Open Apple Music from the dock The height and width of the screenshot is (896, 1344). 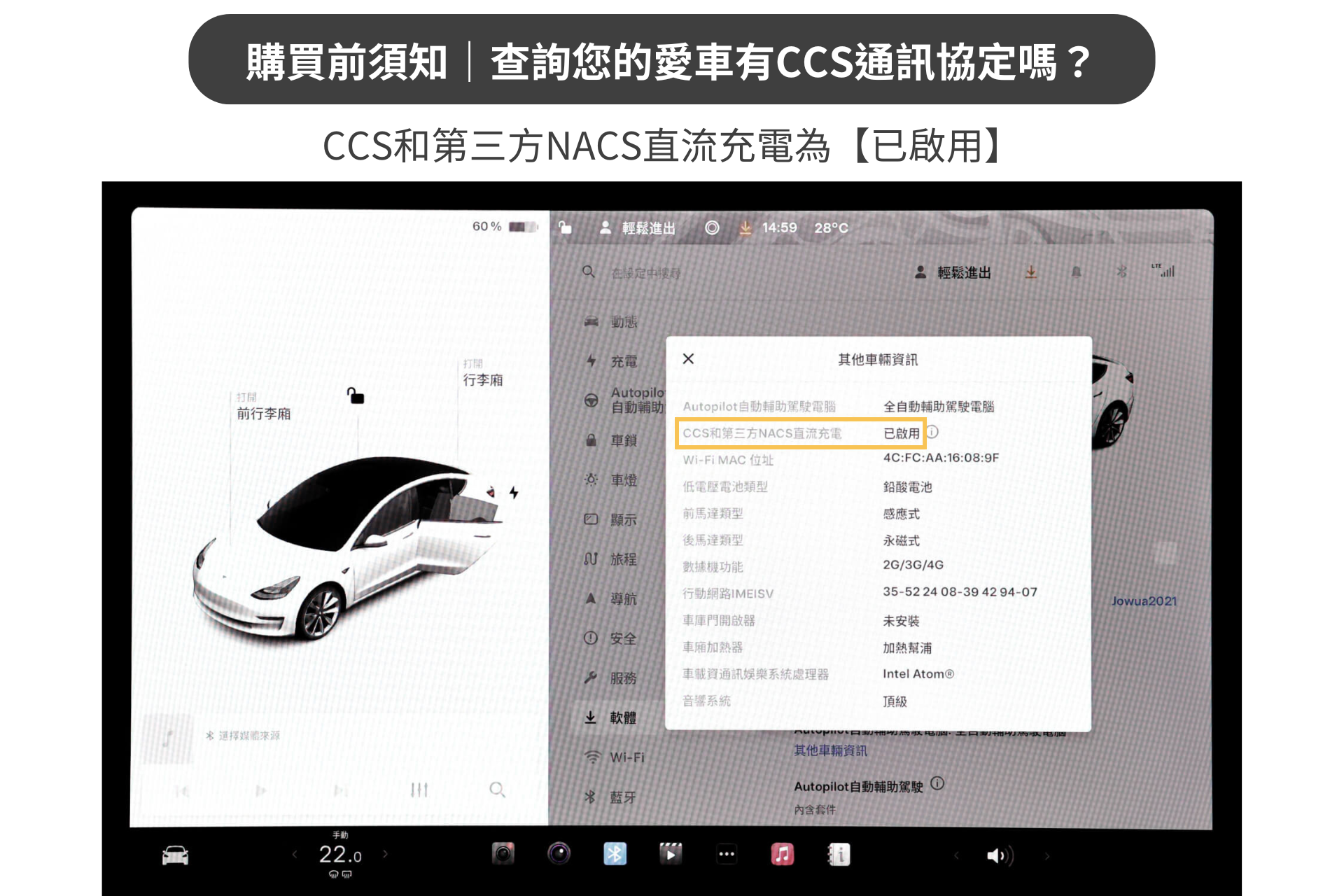[783, 854]
